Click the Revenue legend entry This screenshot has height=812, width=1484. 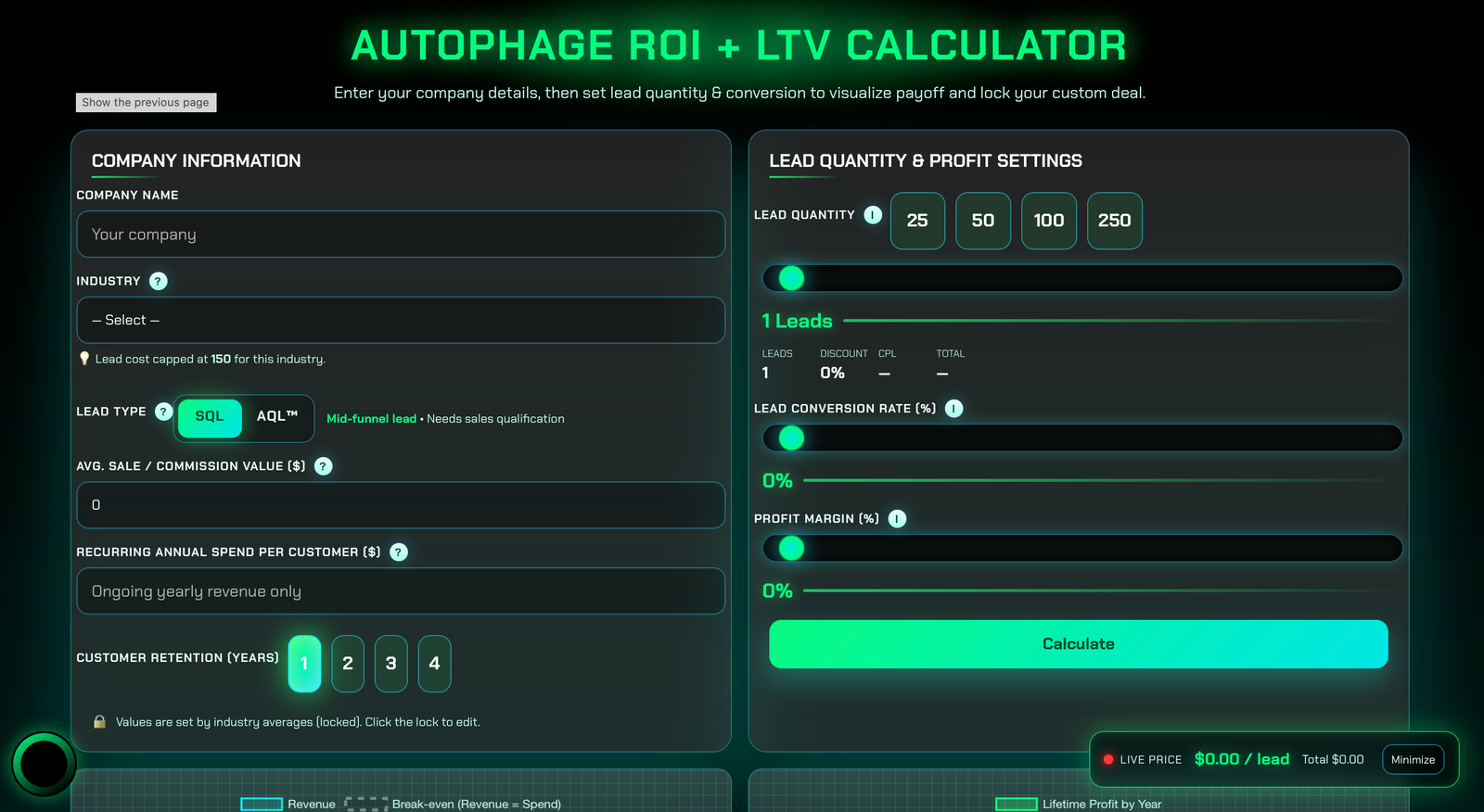click(288, 804)
